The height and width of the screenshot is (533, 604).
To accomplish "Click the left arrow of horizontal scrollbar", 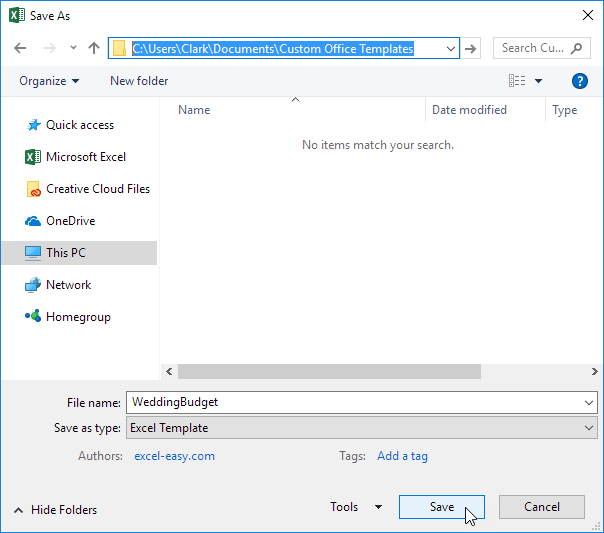I will (x=169, y=371).
